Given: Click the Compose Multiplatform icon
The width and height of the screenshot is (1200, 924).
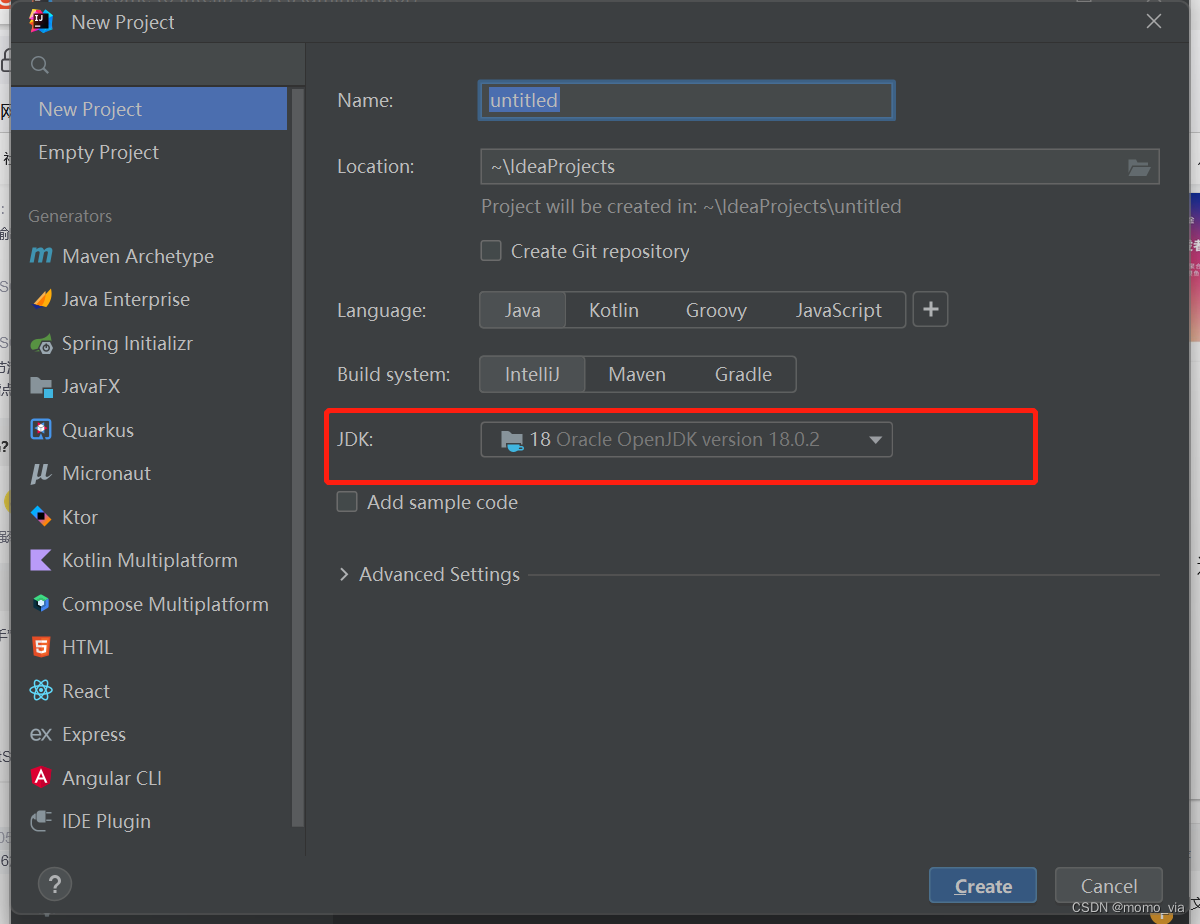Looking at the screenshot, I should click(41, 604).
